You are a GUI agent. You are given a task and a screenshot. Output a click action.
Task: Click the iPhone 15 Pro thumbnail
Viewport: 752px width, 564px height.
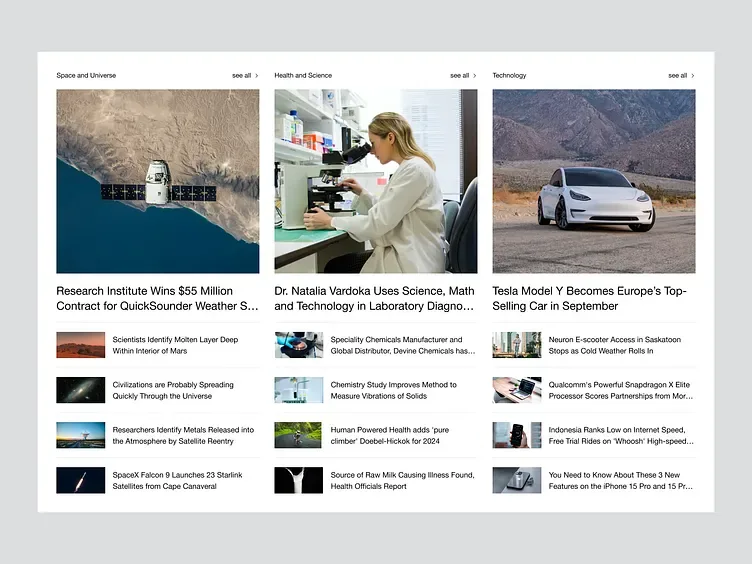click(517, 480)
